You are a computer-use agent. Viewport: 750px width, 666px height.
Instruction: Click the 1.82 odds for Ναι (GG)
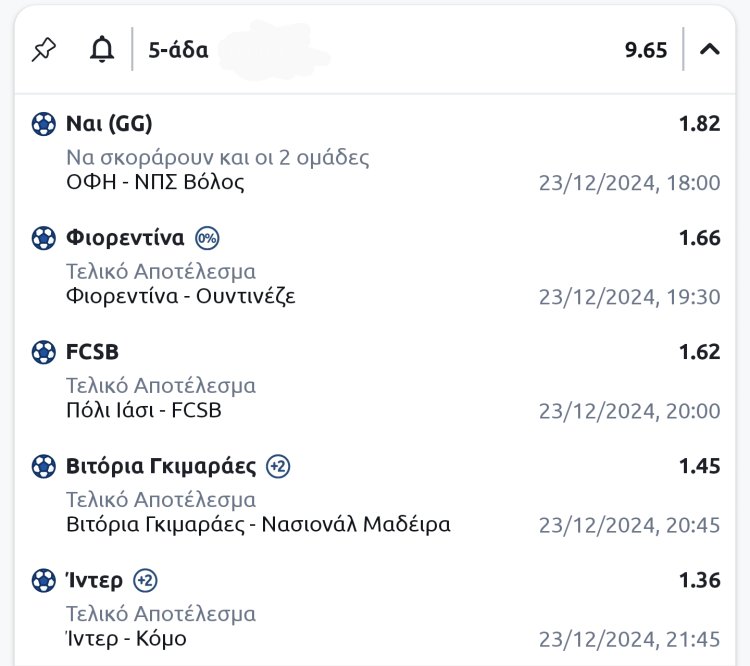click(x=699, y=124)
